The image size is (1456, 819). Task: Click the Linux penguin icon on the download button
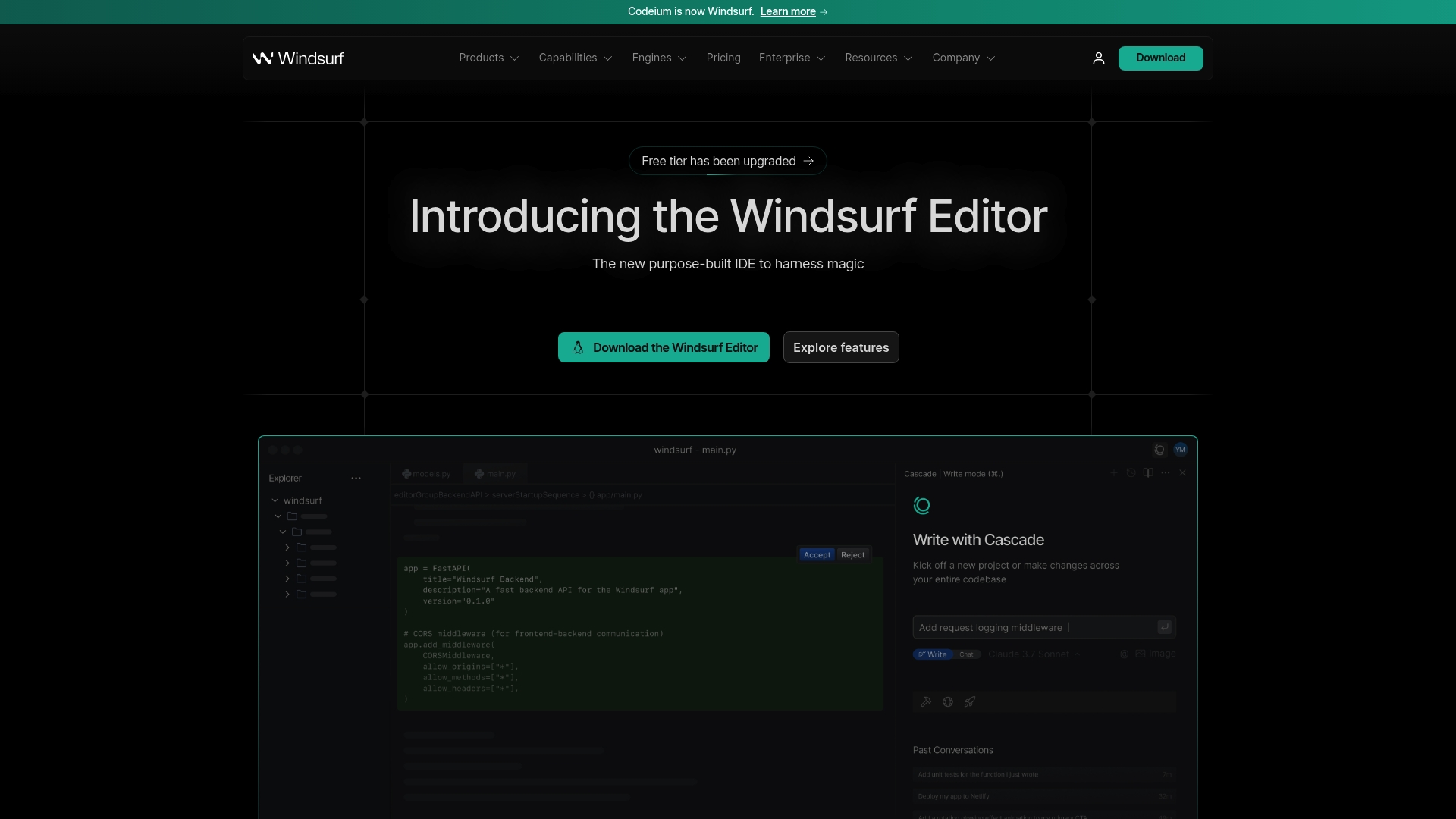click(578, 348)
